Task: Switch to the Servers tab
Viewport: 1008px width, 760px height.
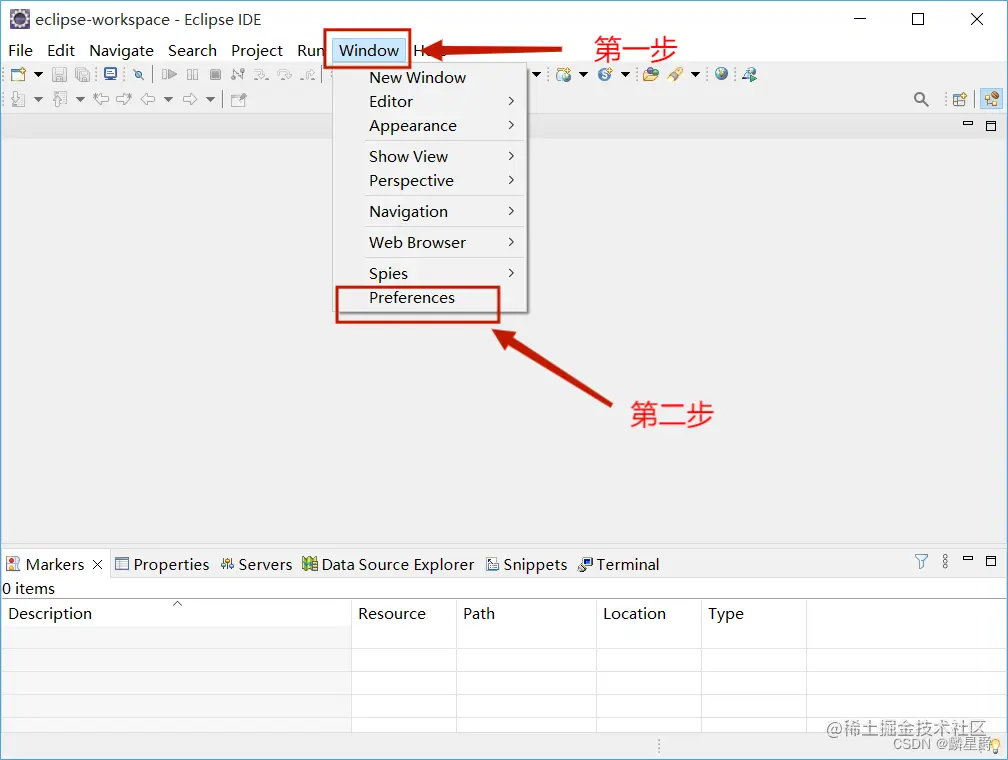Action: pos(256,565)
